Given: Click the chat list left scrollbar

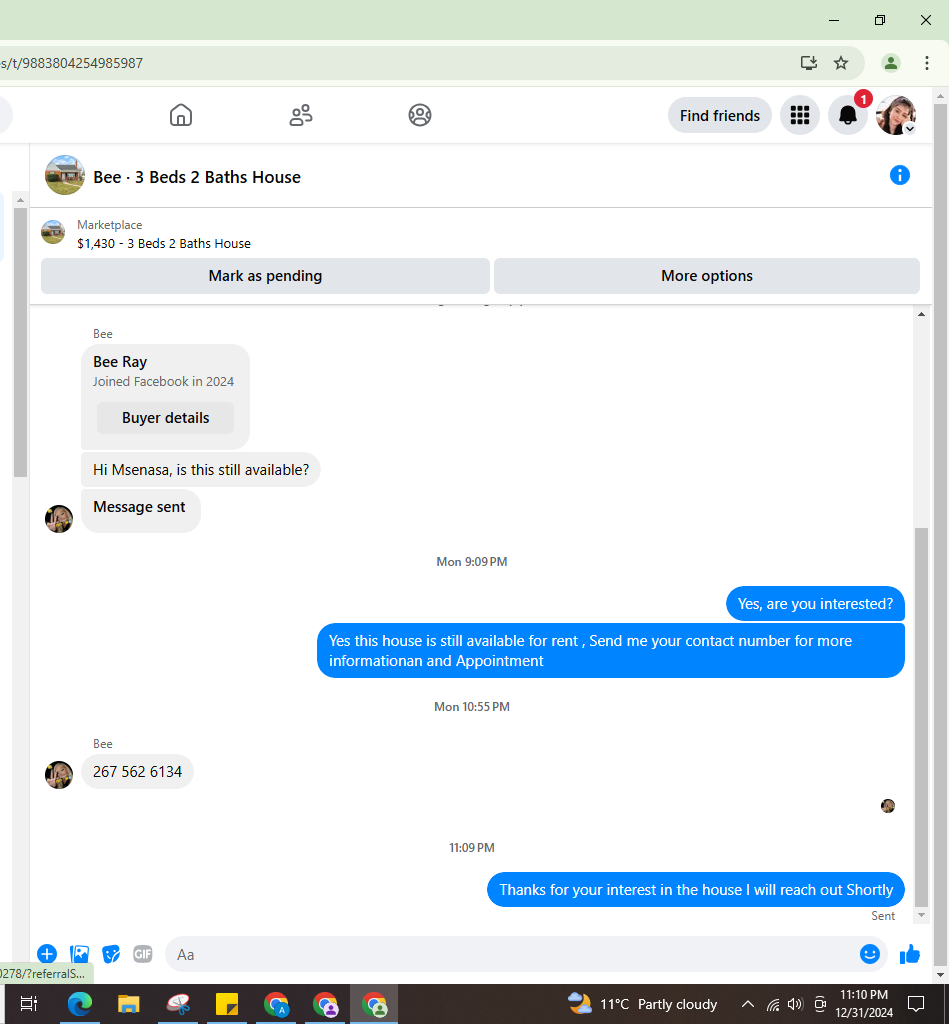Looking at the screenshot, I should click(20, 342).
